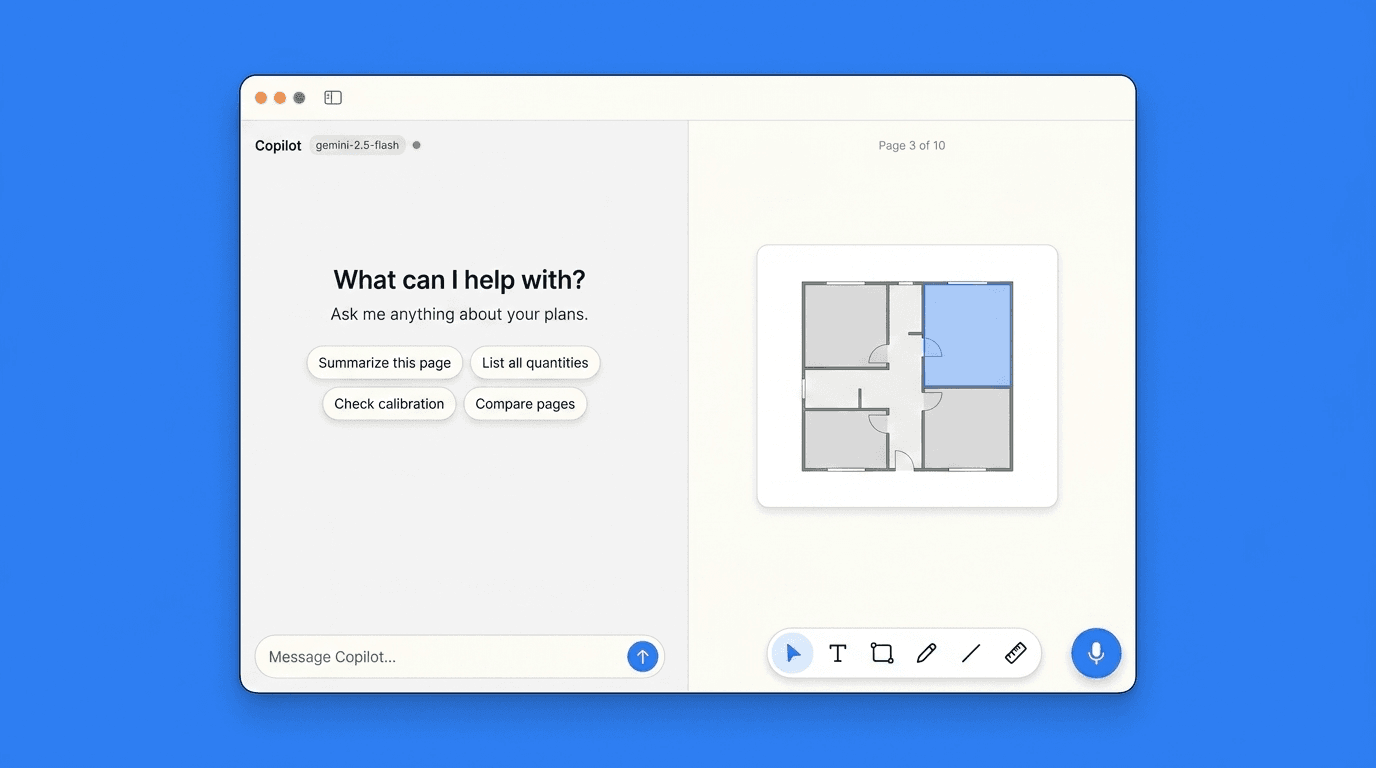Select the Compare pages suggestion
This screenshot has width=1376, height=768.
click(525, 404)
